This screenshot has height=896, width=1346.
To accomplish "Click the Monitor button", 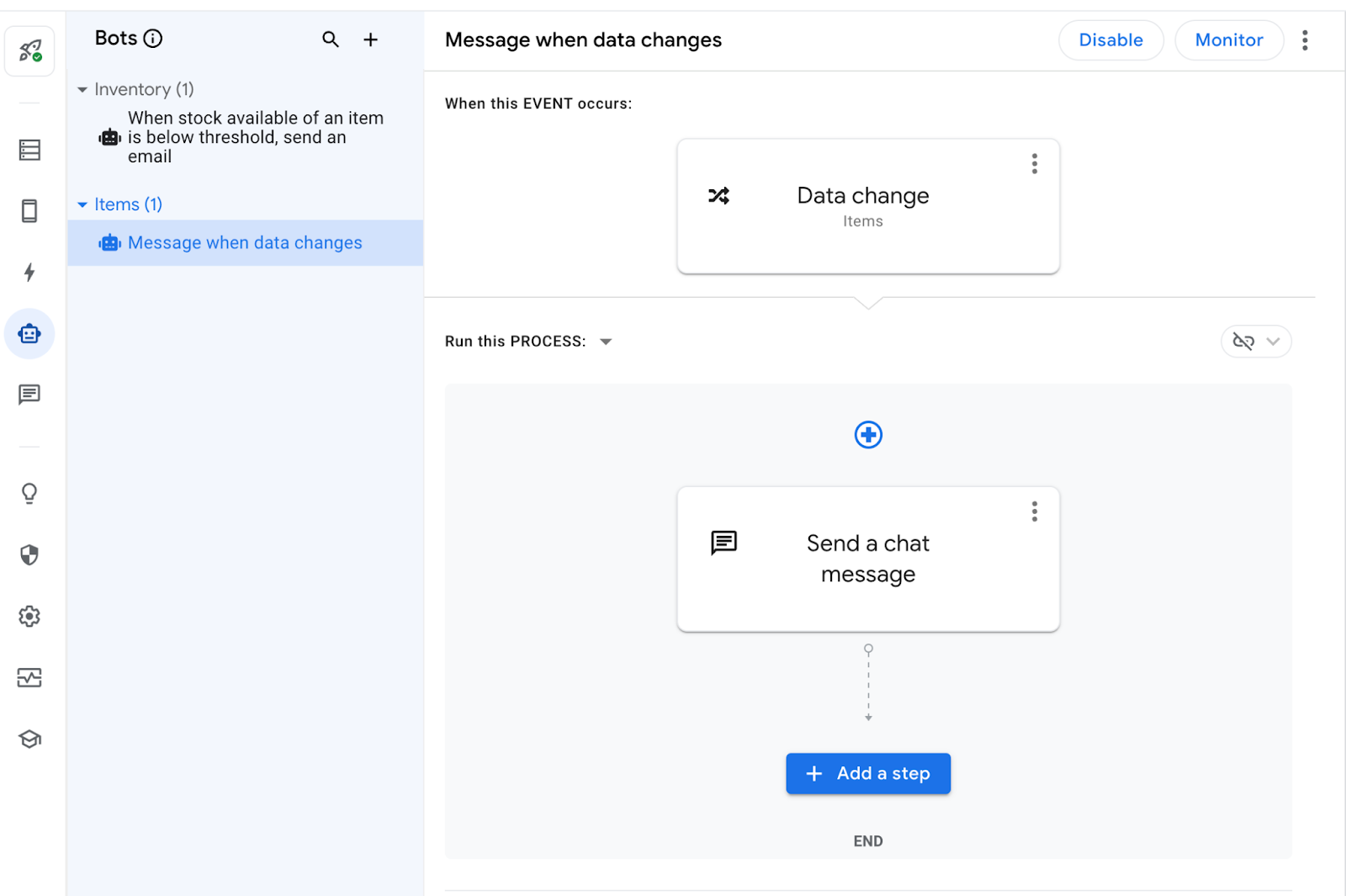I will pos(1228,40).
